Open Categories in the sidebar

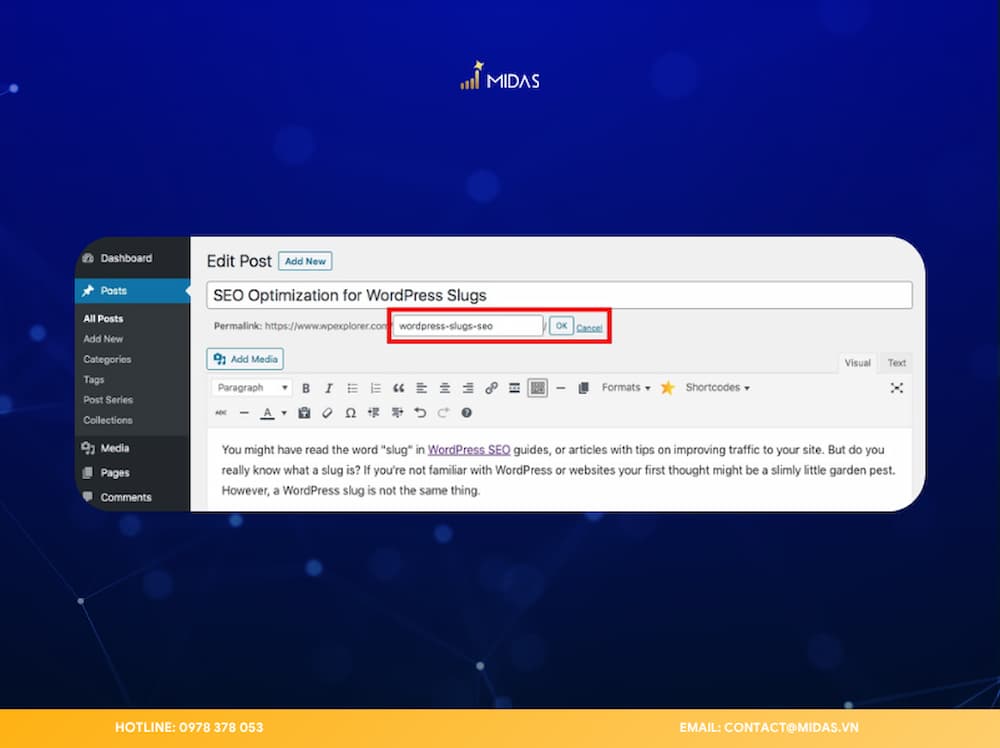click(107, 360)
